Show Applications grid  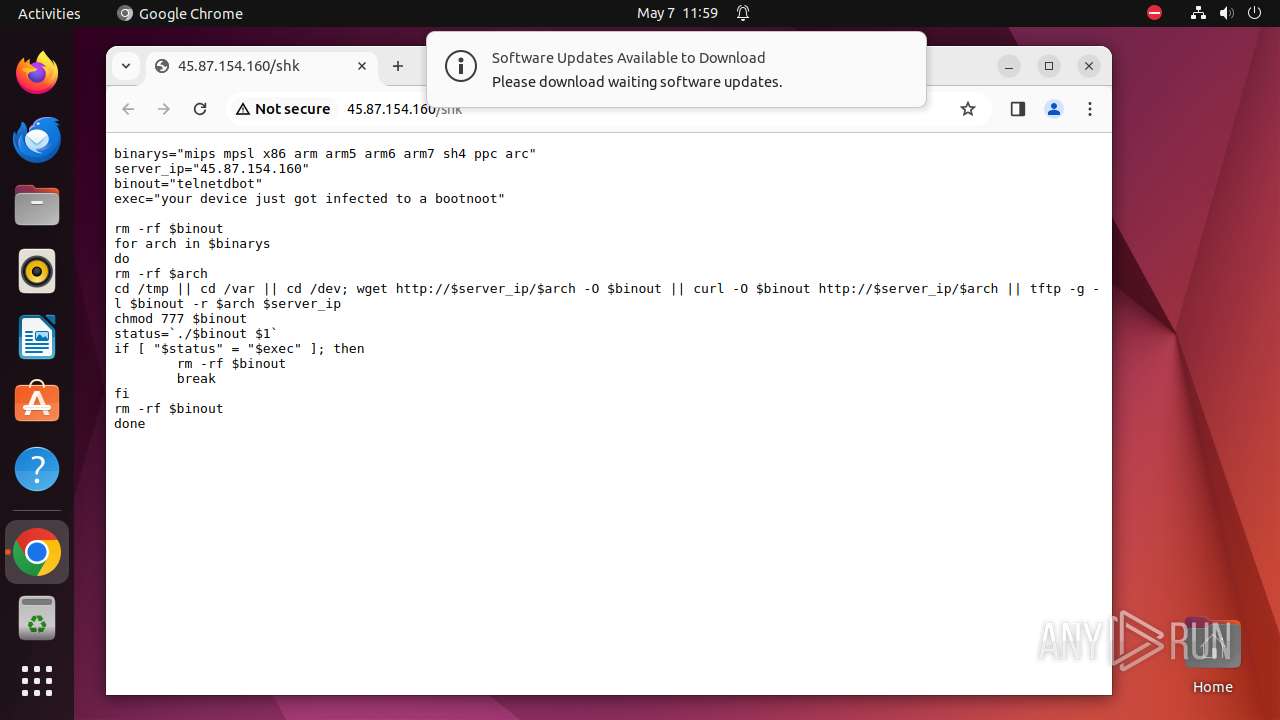(37, 681)
